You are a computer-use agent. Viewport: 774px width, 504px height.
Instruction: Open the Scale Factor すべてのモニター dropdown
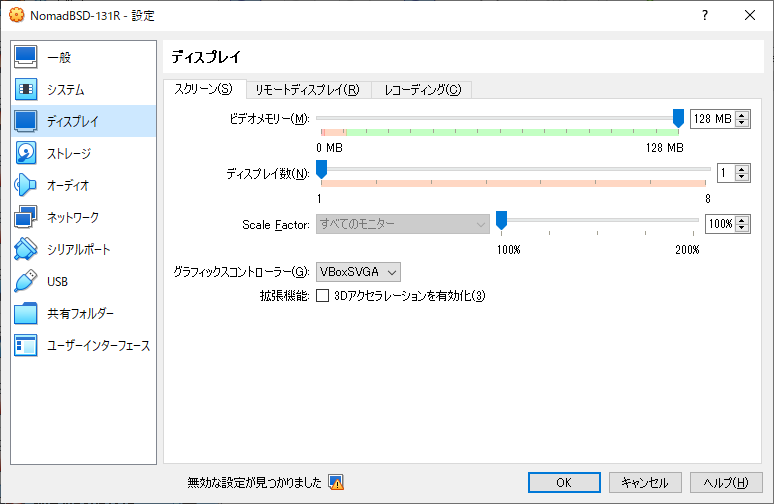(402, 224)
